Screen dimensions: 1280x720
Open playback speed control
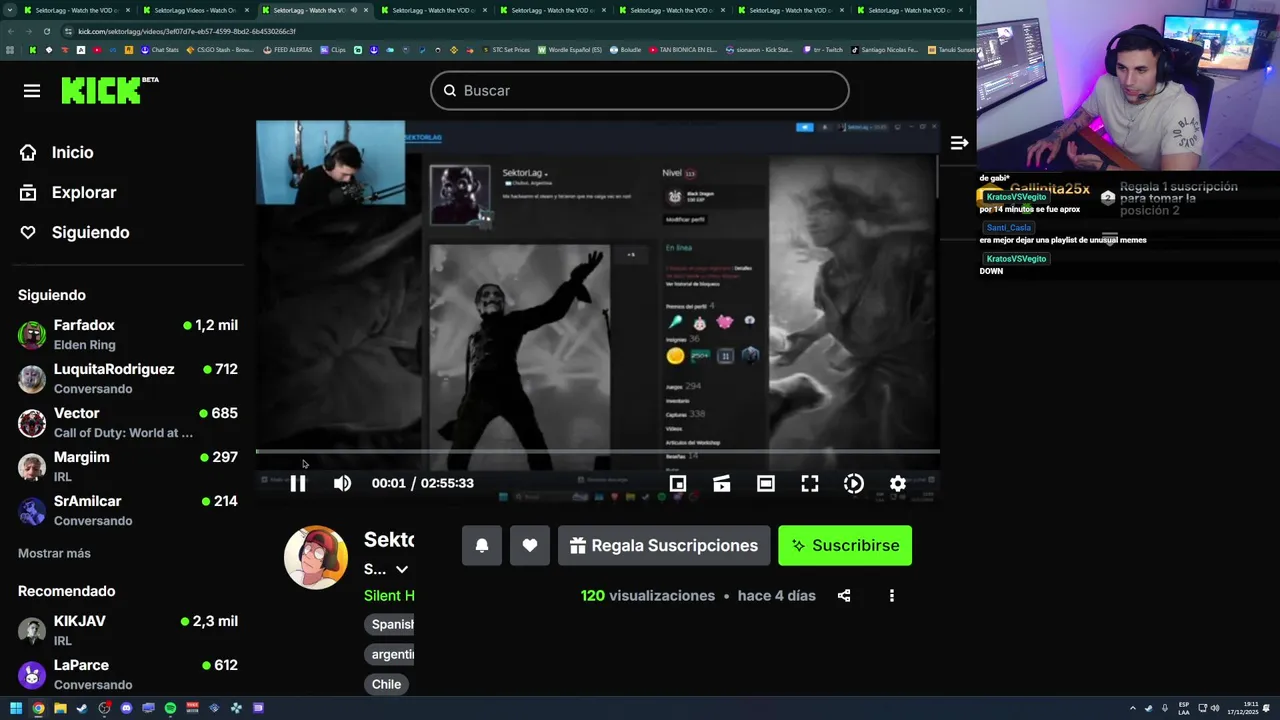coord(854,484)
